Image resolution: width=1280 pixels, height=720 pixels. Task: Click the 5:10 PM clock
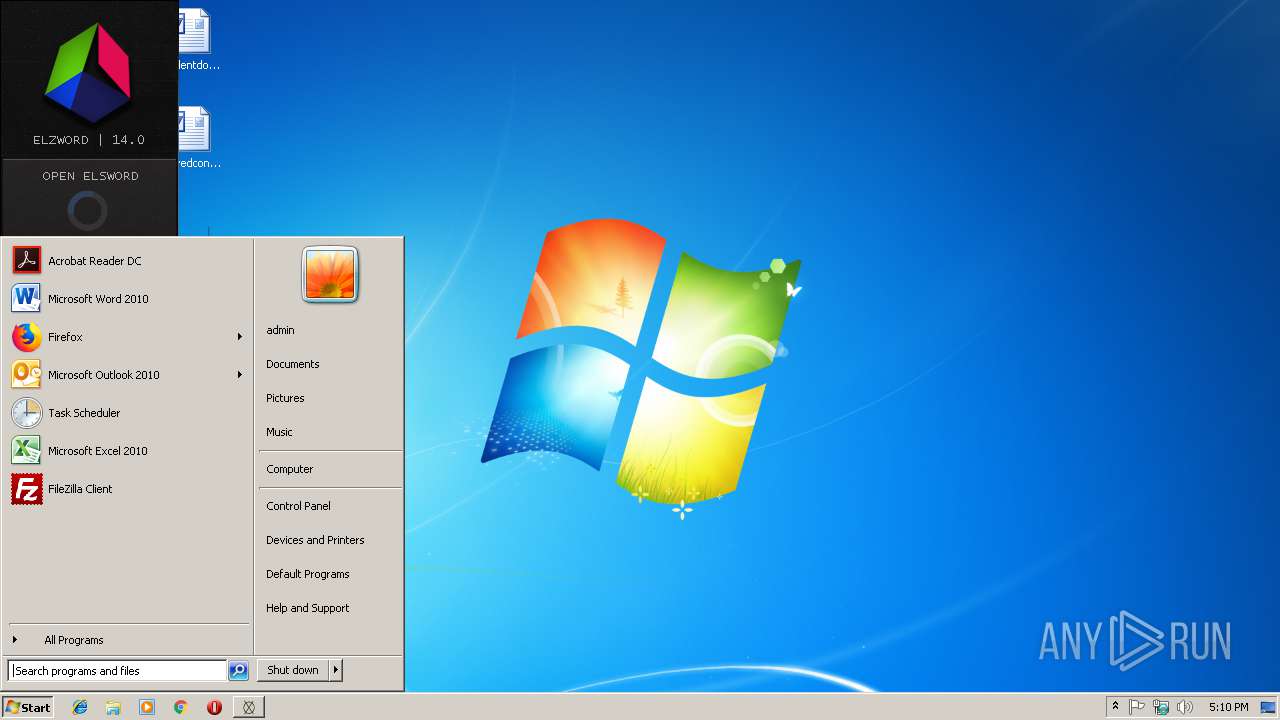point(1228,707)
